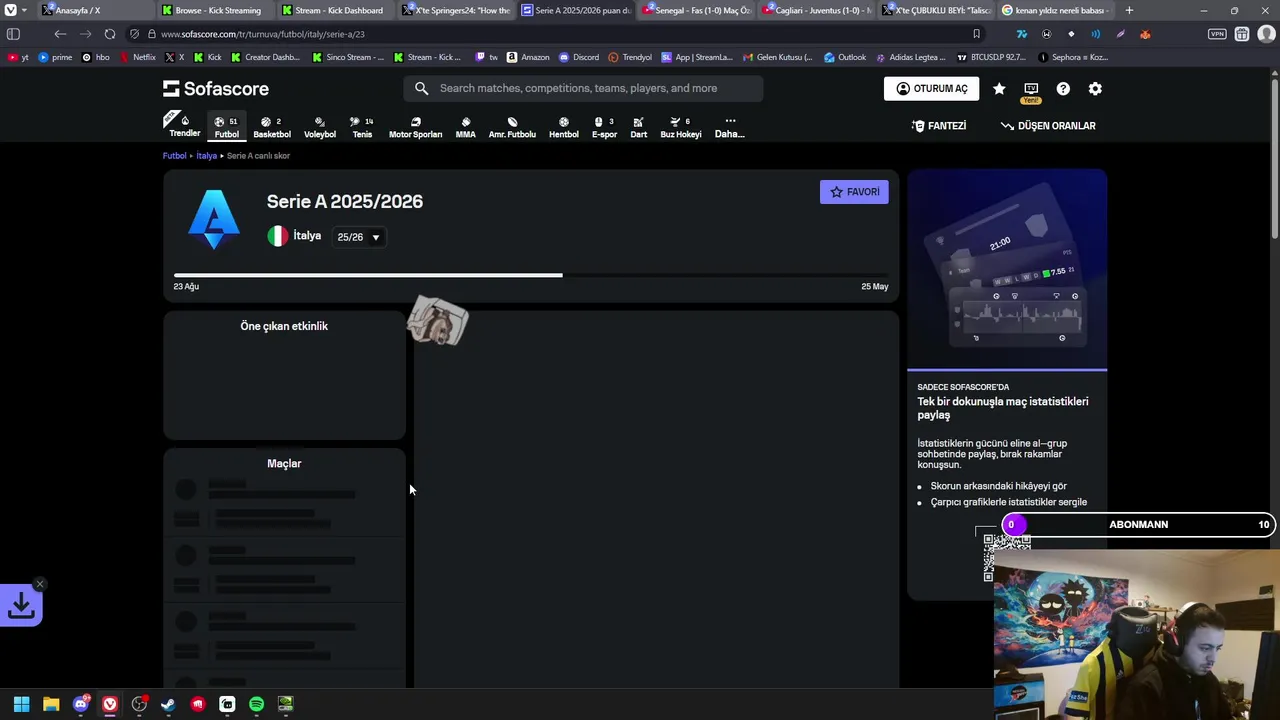The width and height of the screenshot is (1280, 720).
Task: Open the Buz Hokeyi category
Action: 680,126
